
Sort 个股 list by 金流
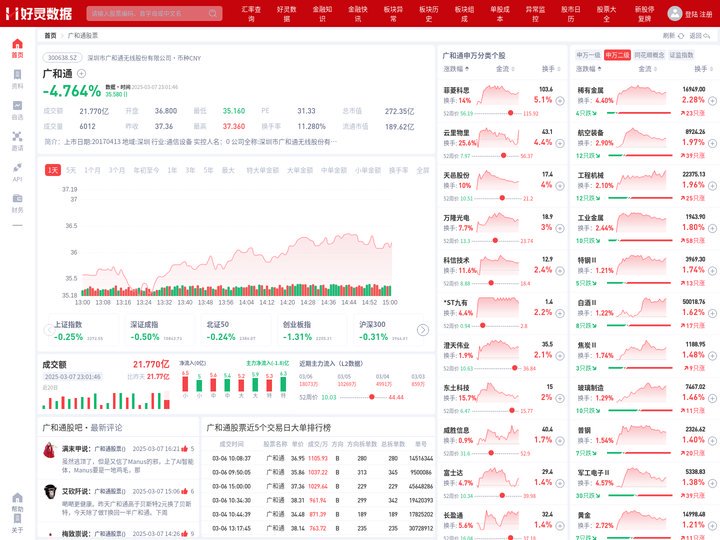(505, 69)
